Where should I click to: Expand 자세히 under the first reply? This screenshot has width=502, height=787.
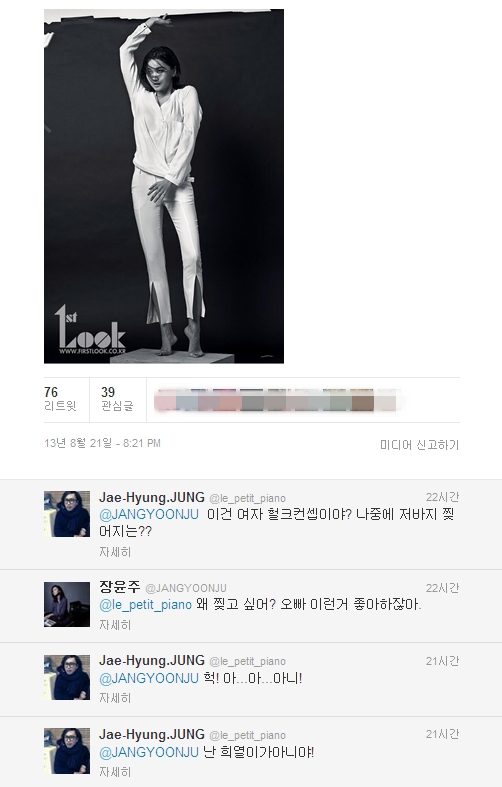pyautogui.click(x=115, y=552)
